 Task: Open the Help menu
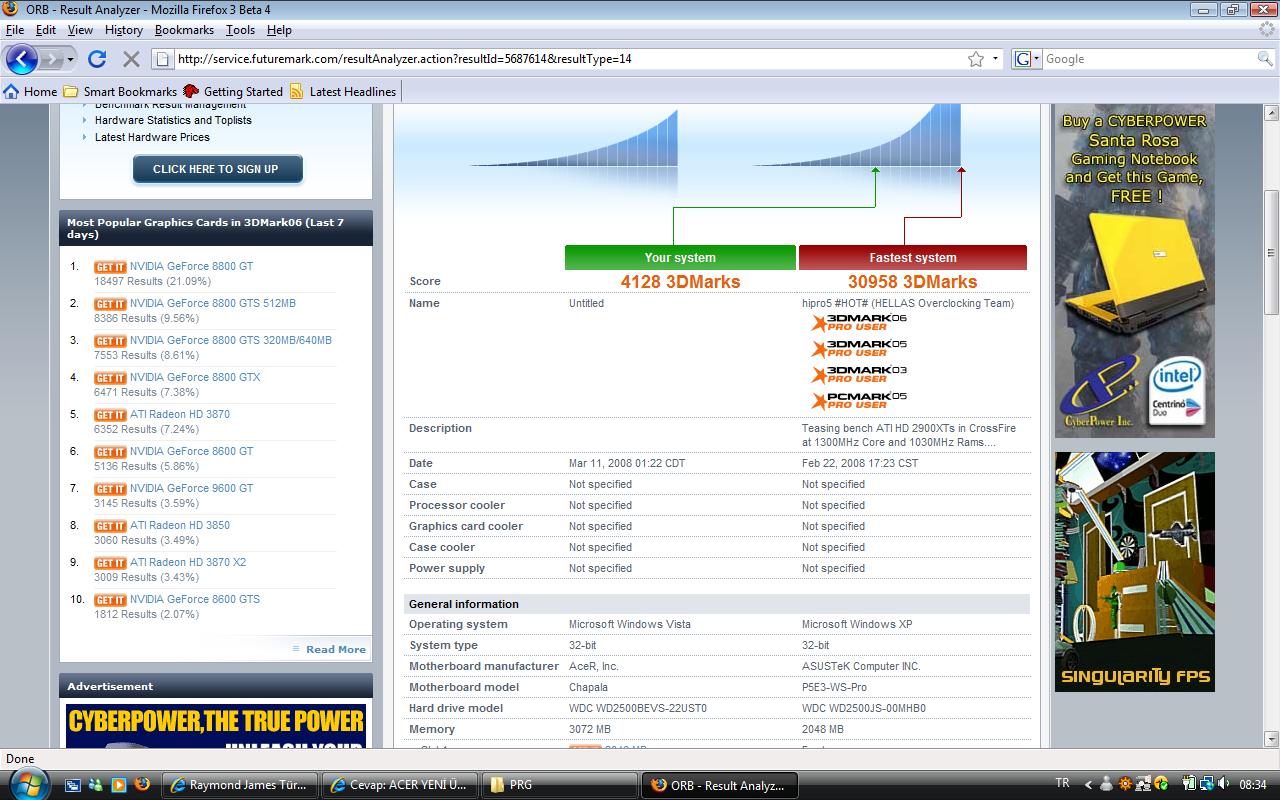pos(279,30)
